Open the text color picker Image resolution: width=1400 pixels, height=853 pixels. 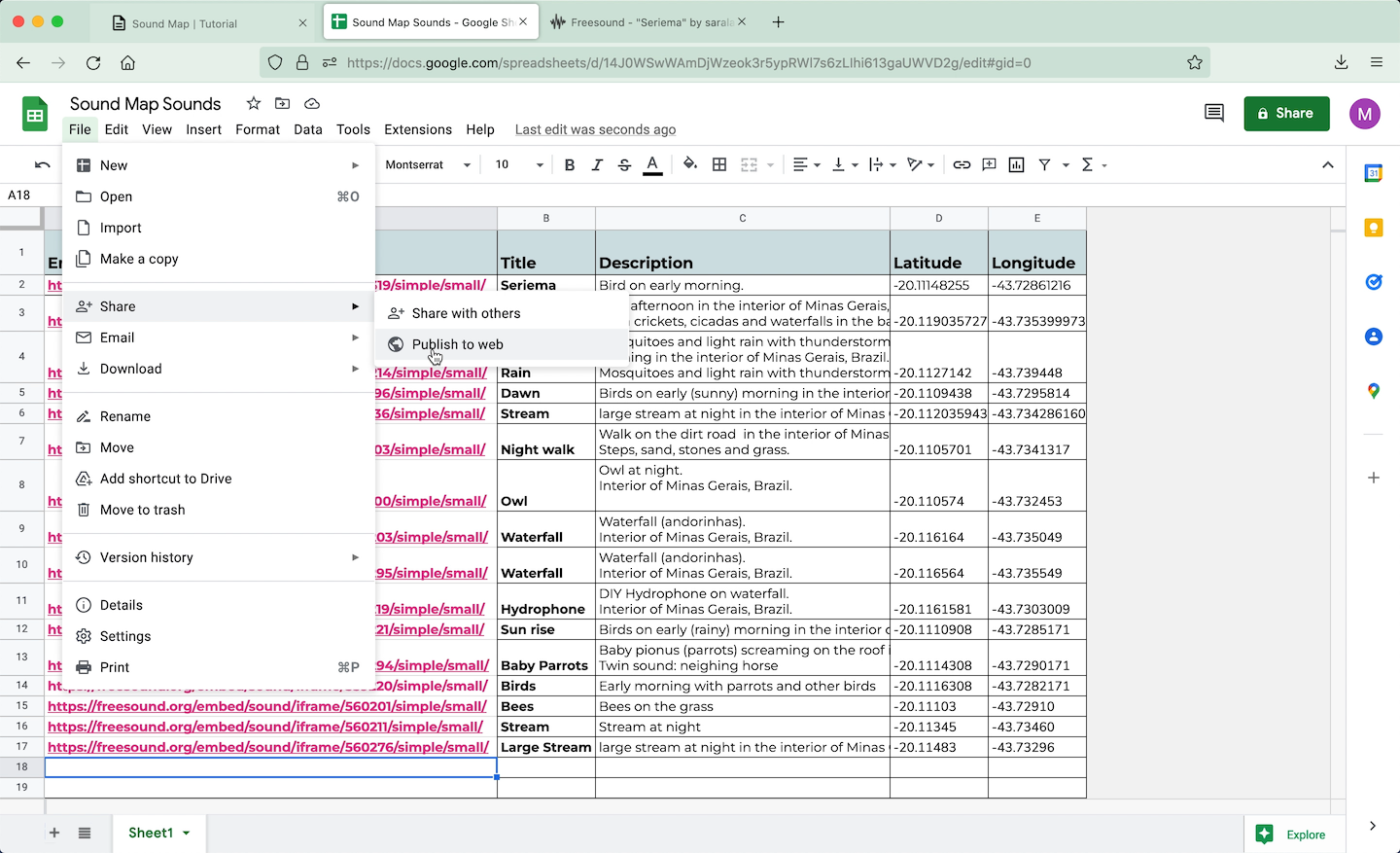pyautogui.click(x=652, y=165)
